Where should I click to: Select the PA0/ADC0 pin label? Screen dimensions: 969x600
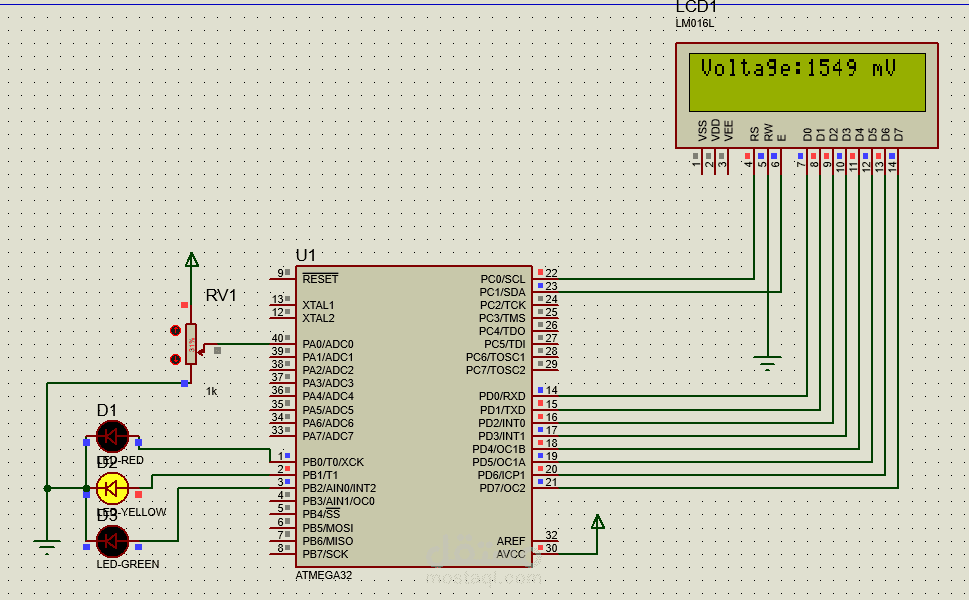pyautogui.click(x=328, y=344)
